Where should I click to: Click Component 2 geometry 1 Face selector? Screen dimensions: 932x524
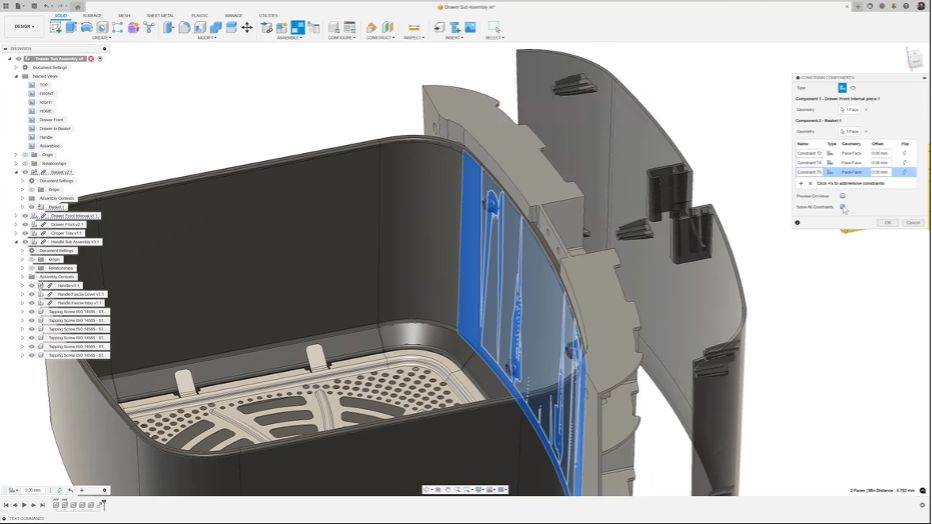click(849, 131)
